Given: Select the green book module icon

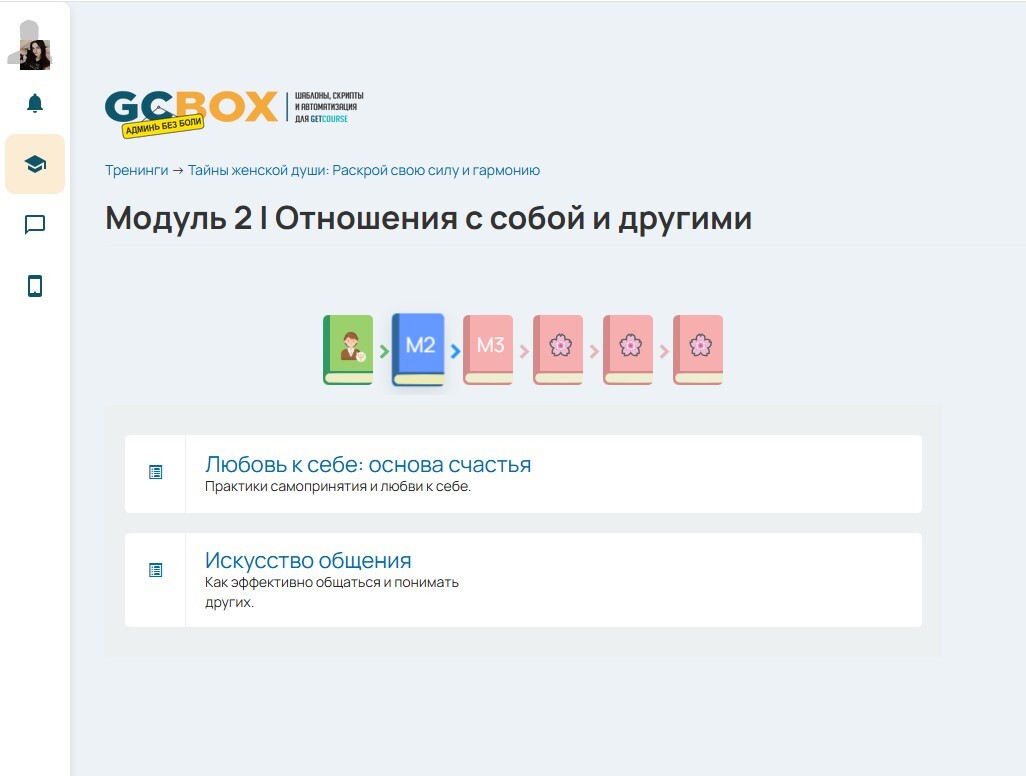Looking at the screenshot, I should point(348,350).
